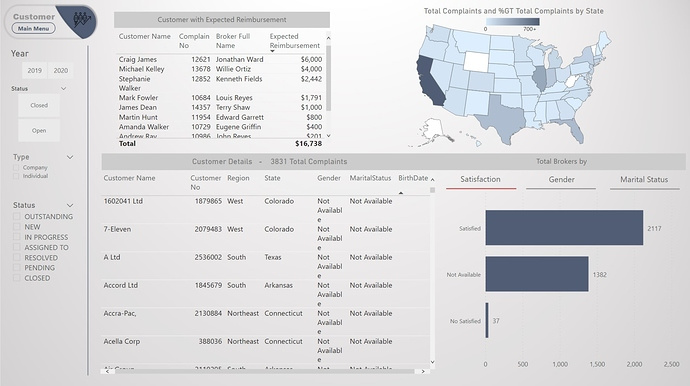
Task: Sort Customer Details by State header
Action: [272, 178]
